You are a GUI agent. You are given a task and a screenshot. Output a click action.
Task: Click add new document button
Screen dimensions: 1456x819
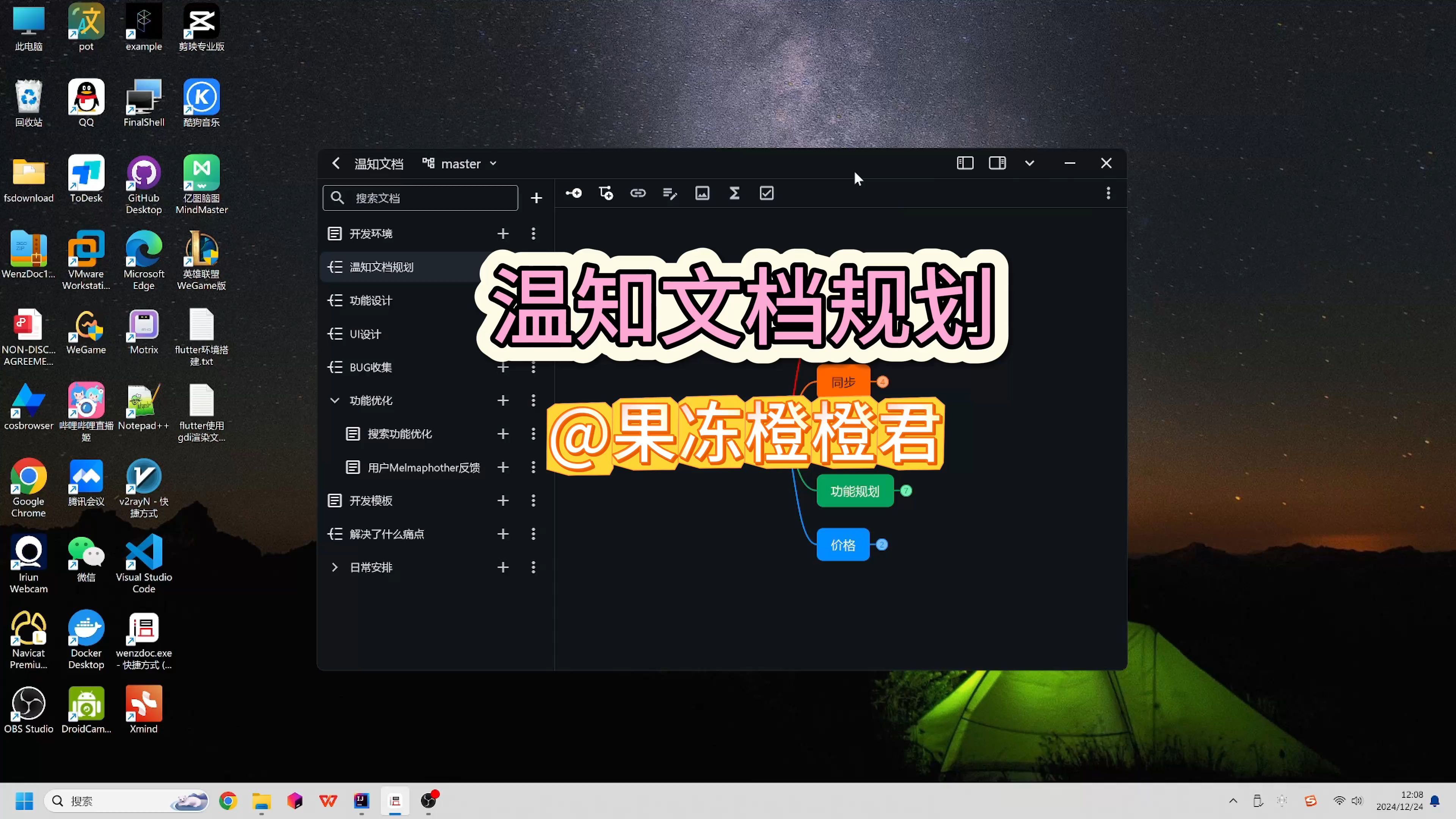[536, 197]
